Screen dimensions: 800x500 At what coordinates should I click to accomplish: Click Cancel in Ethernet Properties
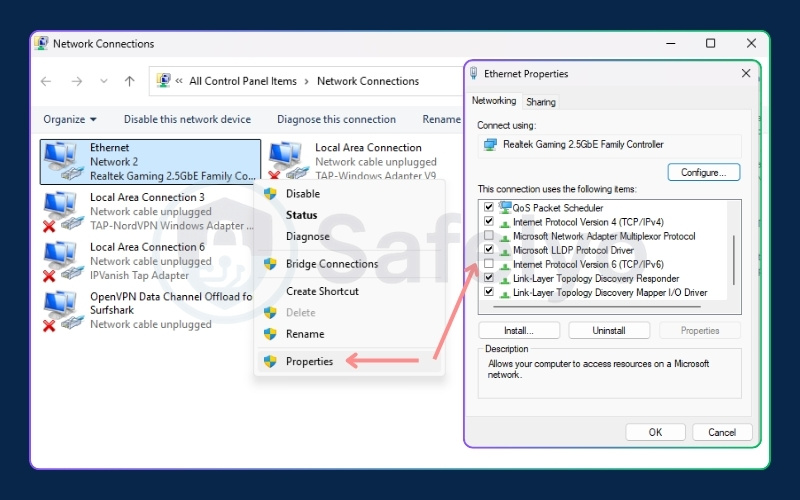(722, 432)
